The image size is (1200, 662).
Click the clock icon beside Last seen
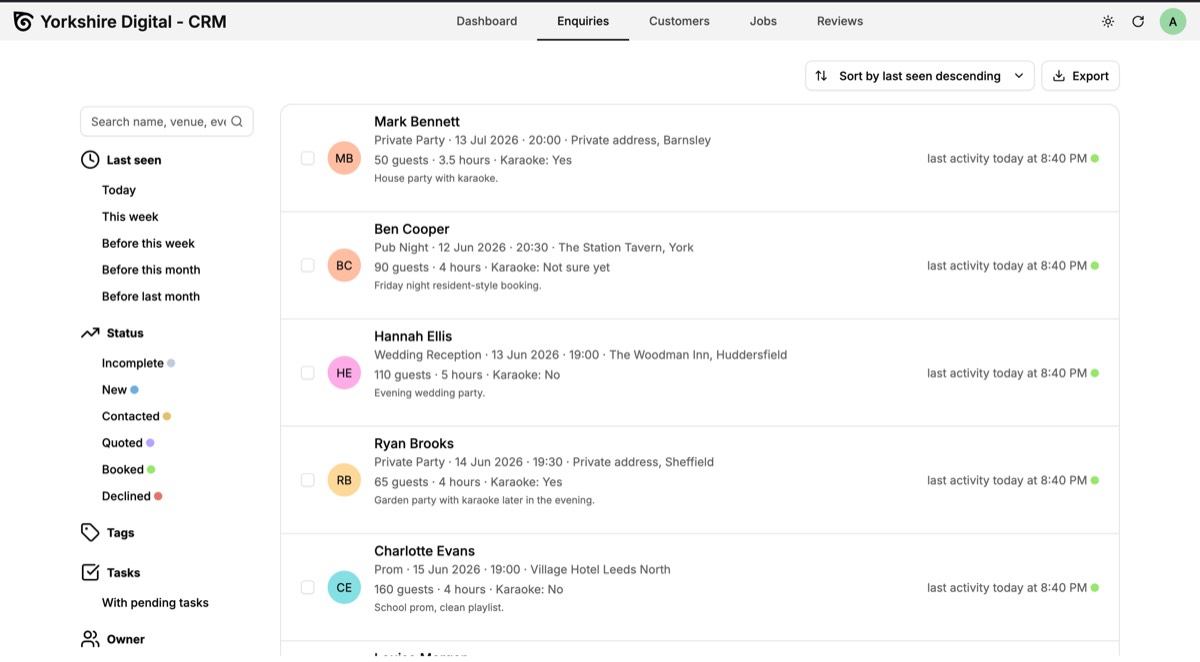(x=90, y=160)
